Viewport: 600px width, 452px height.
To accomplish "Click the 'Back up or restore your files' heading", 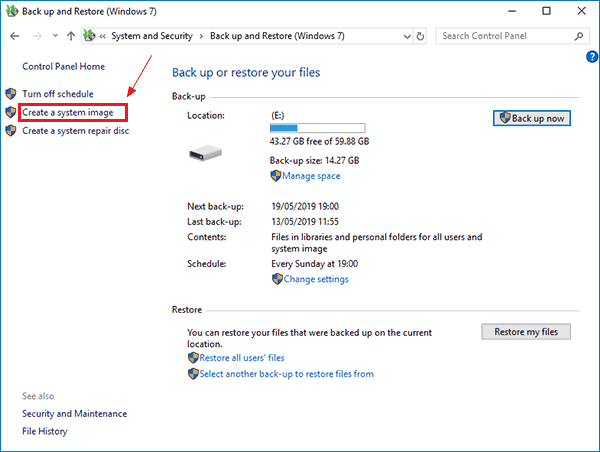I will click(x=246, y=72).
